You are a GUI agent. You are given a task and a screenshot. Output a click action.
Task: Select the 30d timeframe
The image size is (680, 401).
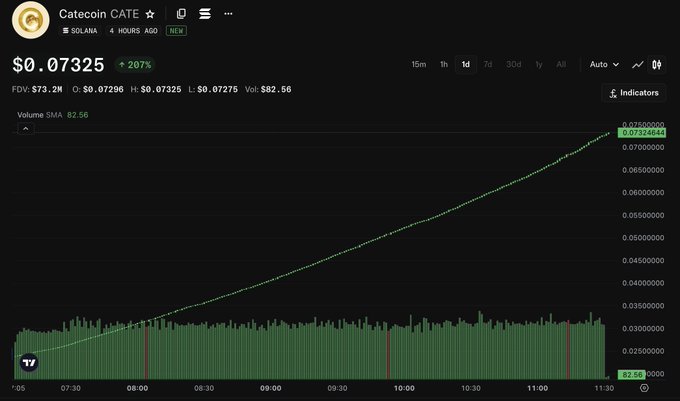513,65
